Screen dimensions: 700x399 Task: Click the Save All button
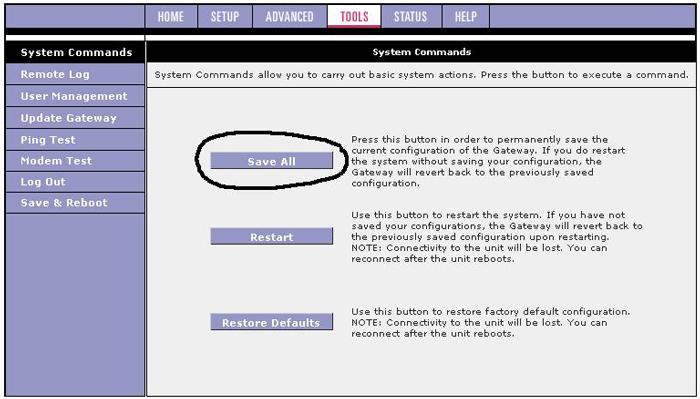[x=271, y=161]
